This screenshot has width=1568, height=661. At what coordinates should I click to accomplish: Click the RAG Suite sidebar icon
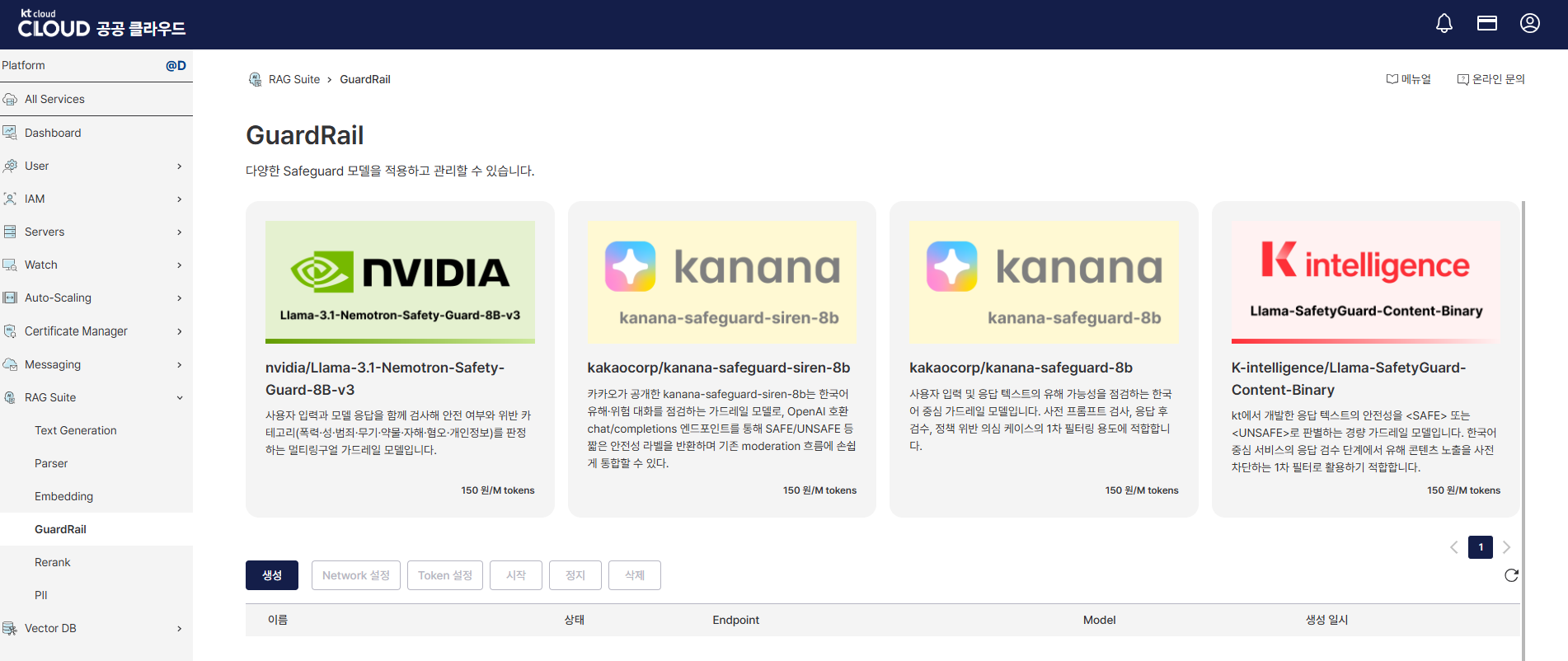(x=10, y=397)
